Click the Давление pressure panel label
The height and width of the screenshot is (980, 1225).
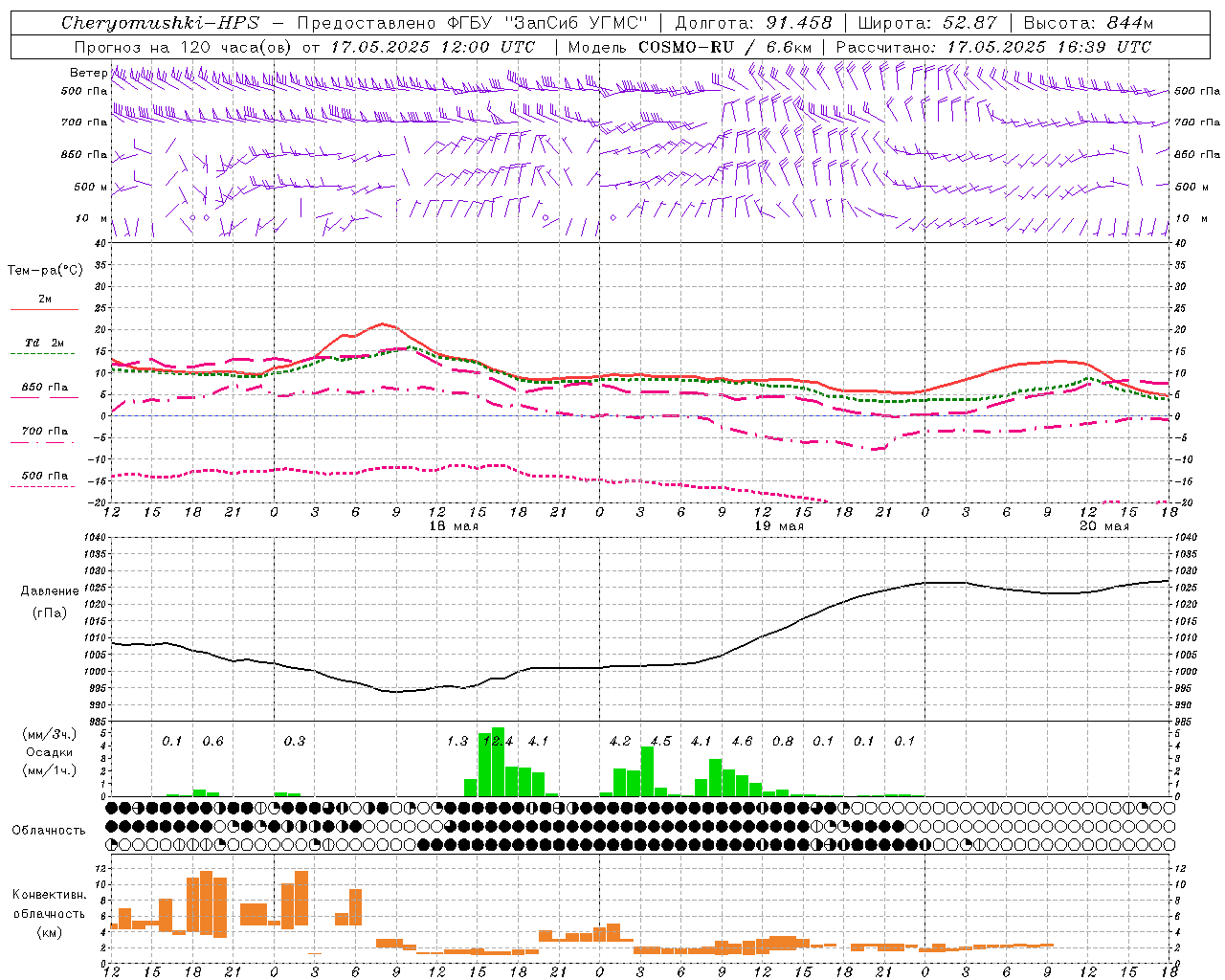pyautogui.click(x=50, y=591)
